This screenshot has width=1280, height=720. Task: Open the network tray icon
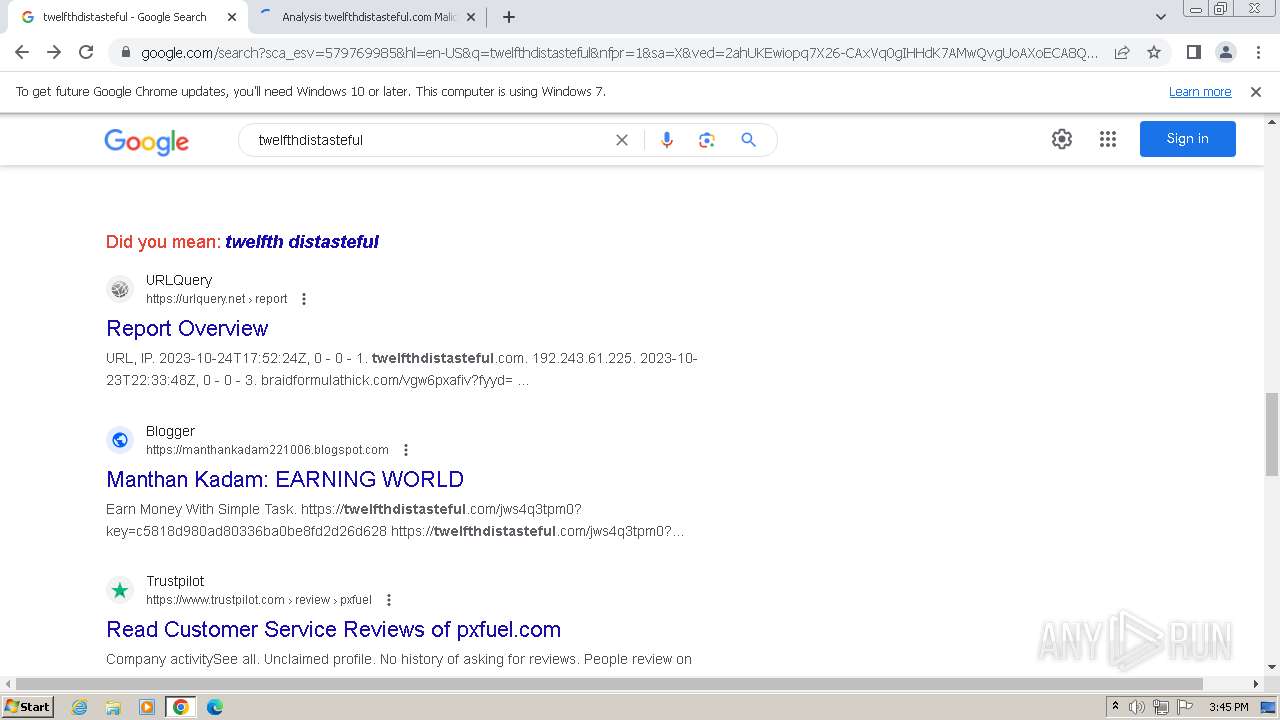pos(1161,707)
